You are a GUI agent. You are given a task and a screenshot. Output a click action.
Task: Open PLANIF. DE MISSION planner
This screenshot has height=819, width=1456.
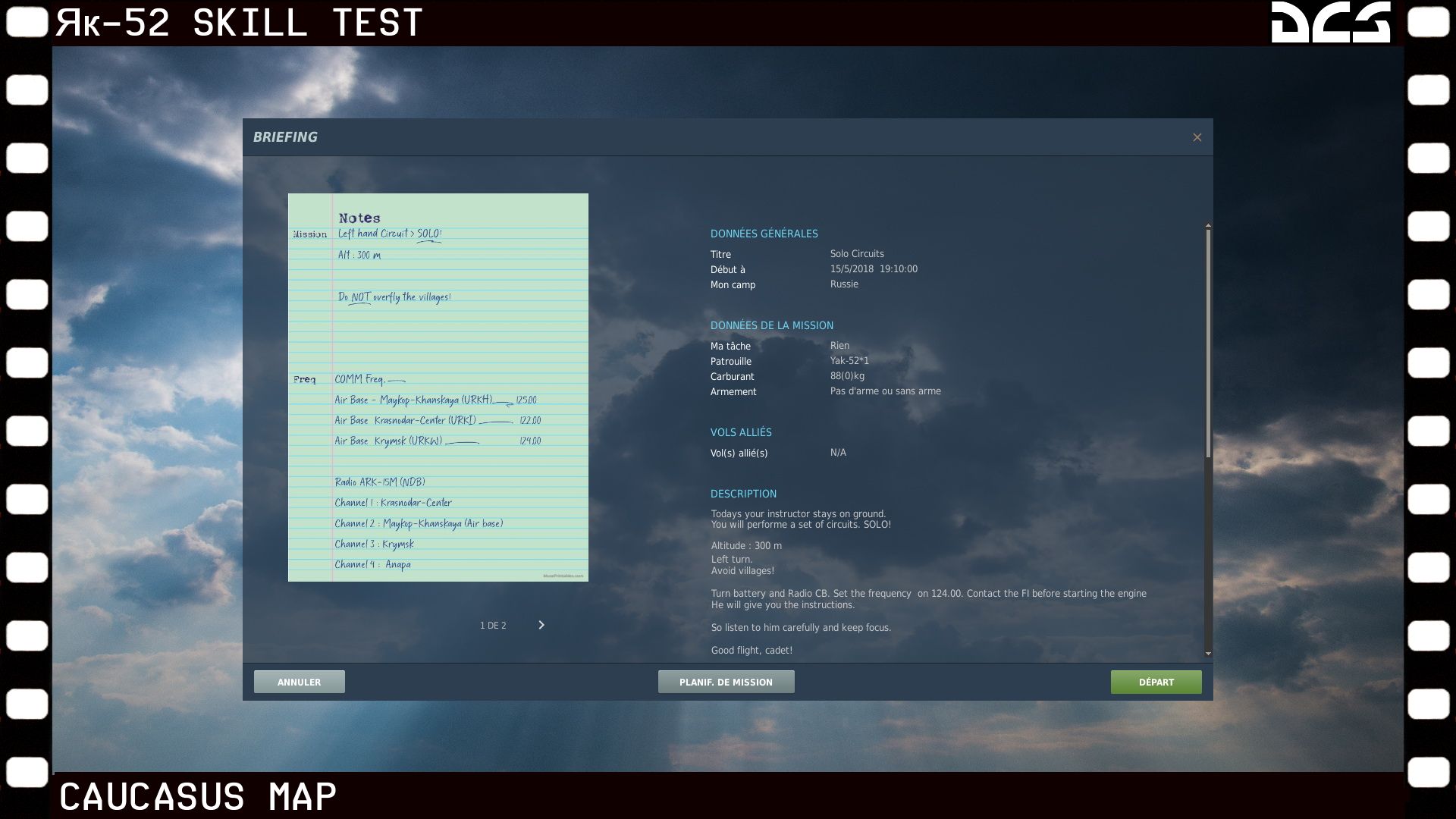[726, 682]
